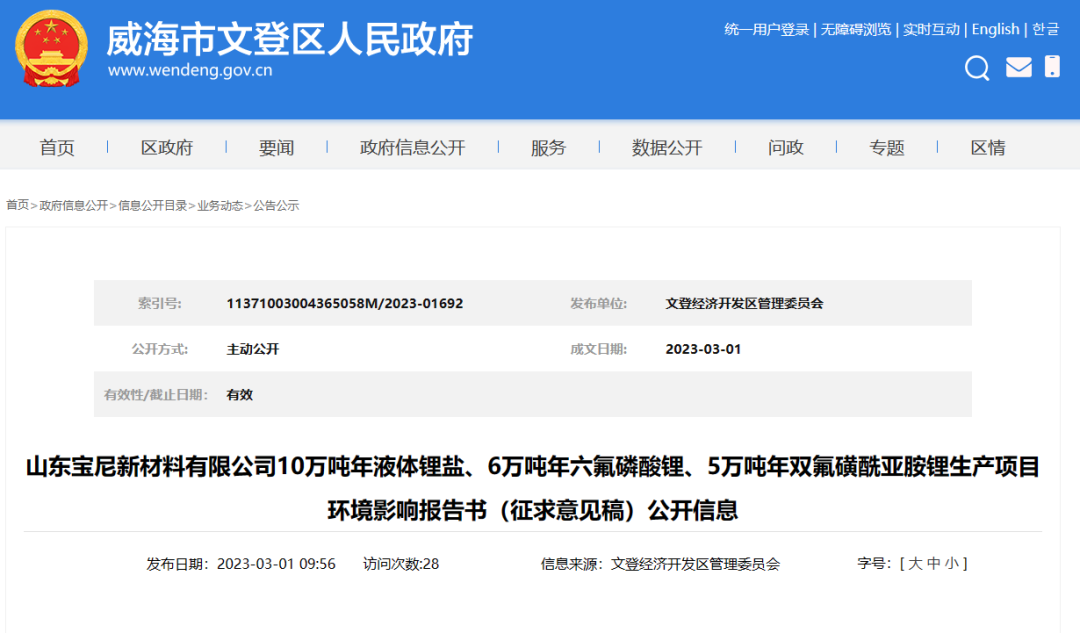The width and height of the screenshot is (1080, 633).
Task: Open the 区政府 navigation menu
Action: click(167, 147)
